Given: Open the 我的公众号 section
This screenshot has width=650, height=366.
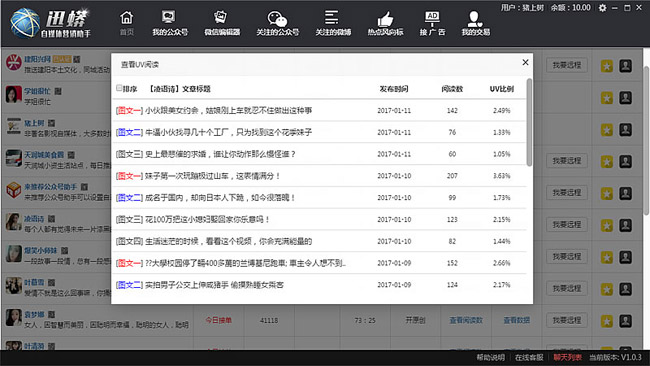Looking at the screenshot, I should 170,23.
